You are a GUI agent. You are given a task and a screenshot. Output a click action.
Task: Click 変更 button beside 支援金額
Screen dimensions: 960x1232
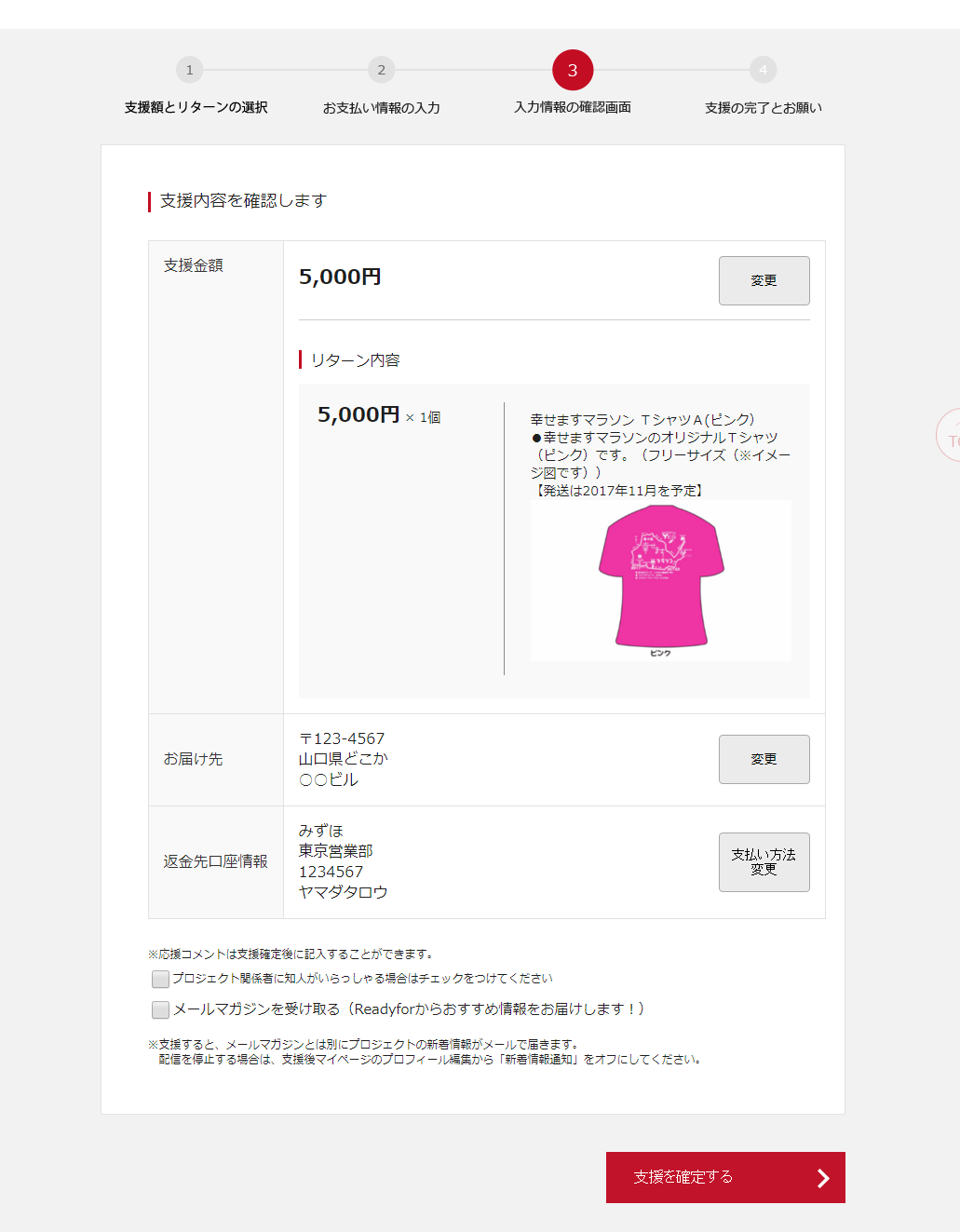click(764, 280)
